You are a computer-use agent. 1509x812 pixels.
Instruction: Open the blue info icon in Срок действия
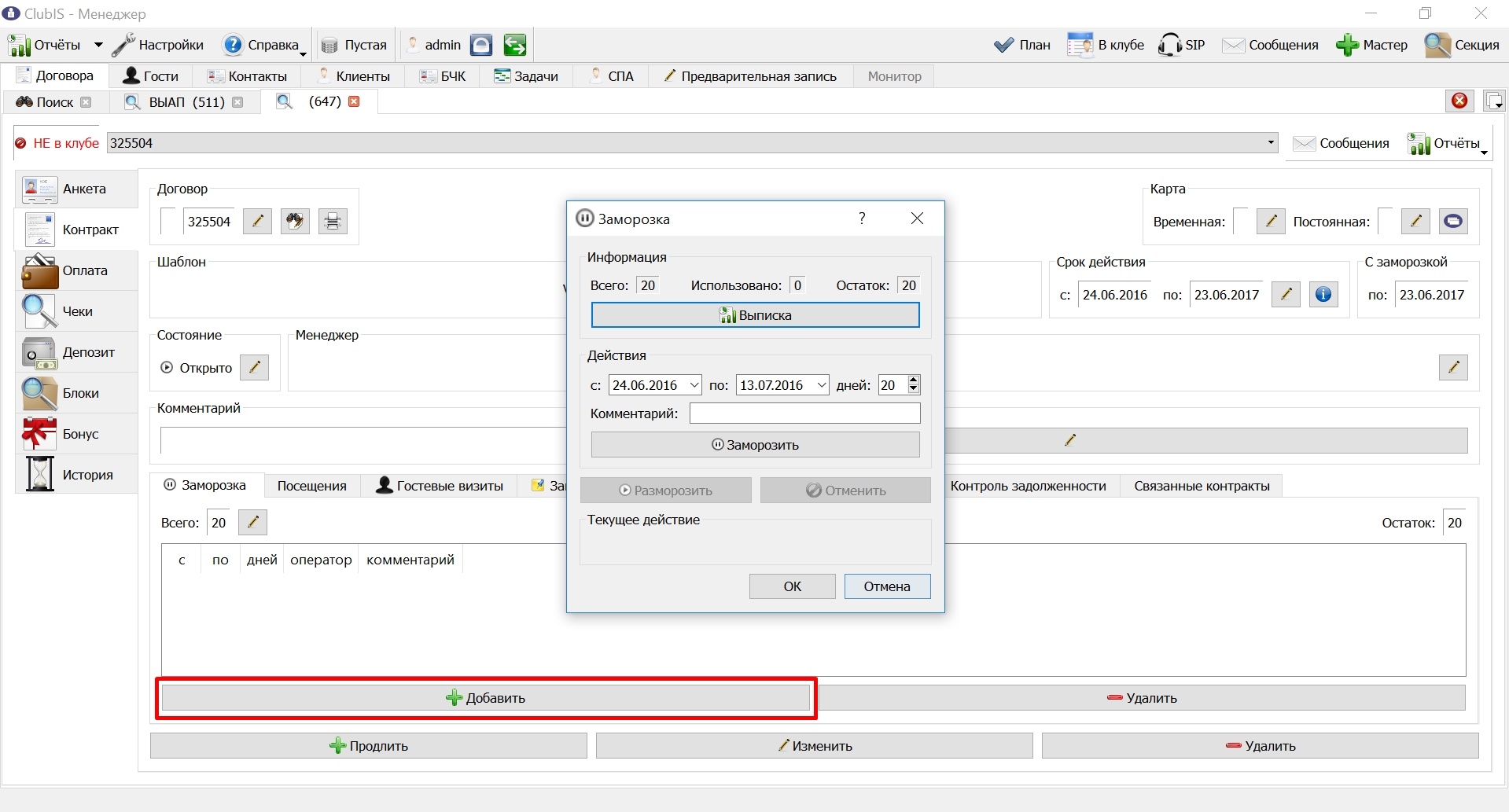pos(1323,295)
